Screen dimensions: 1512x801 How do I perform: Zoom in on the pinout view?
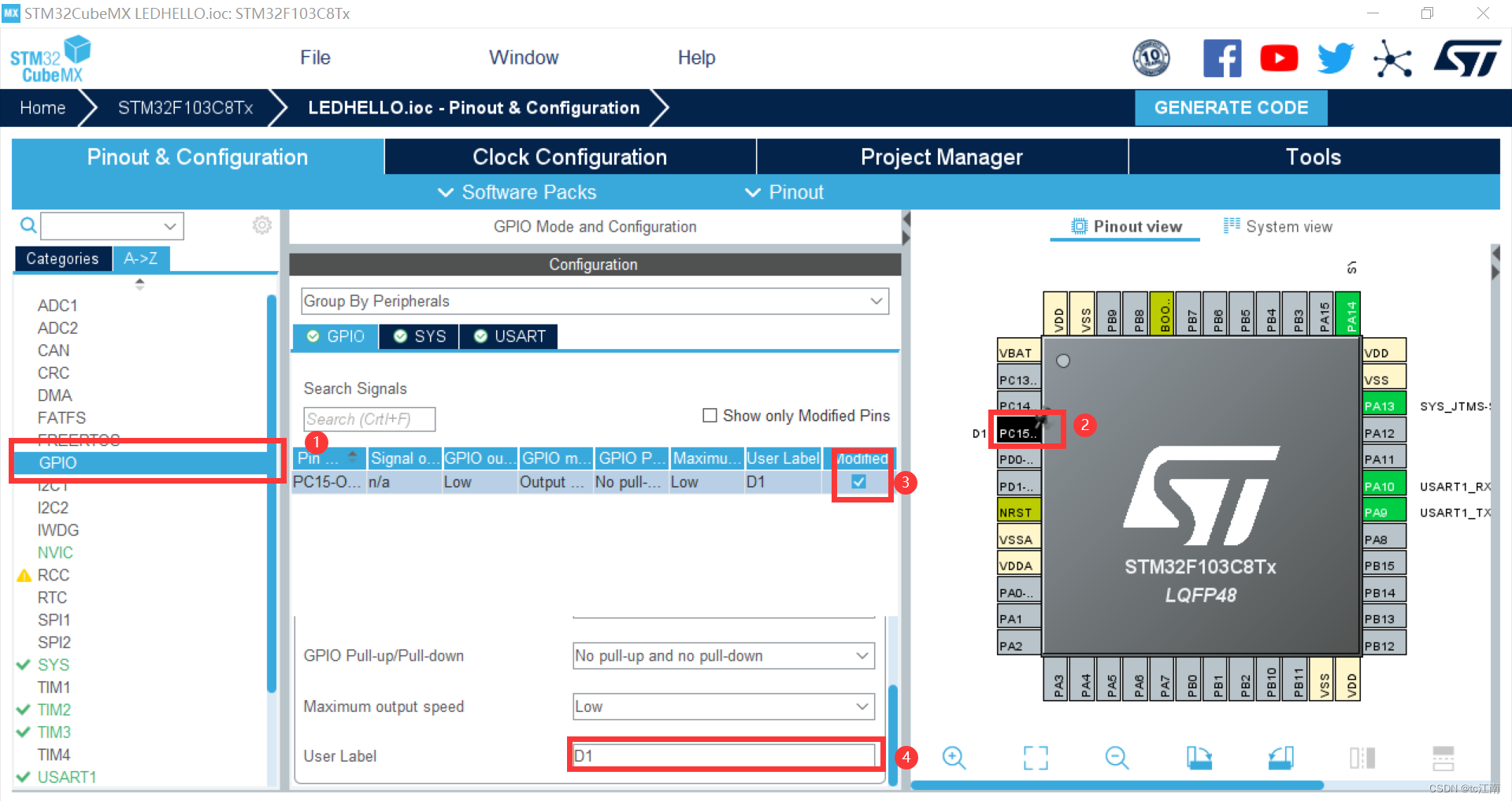coord(954,758)
